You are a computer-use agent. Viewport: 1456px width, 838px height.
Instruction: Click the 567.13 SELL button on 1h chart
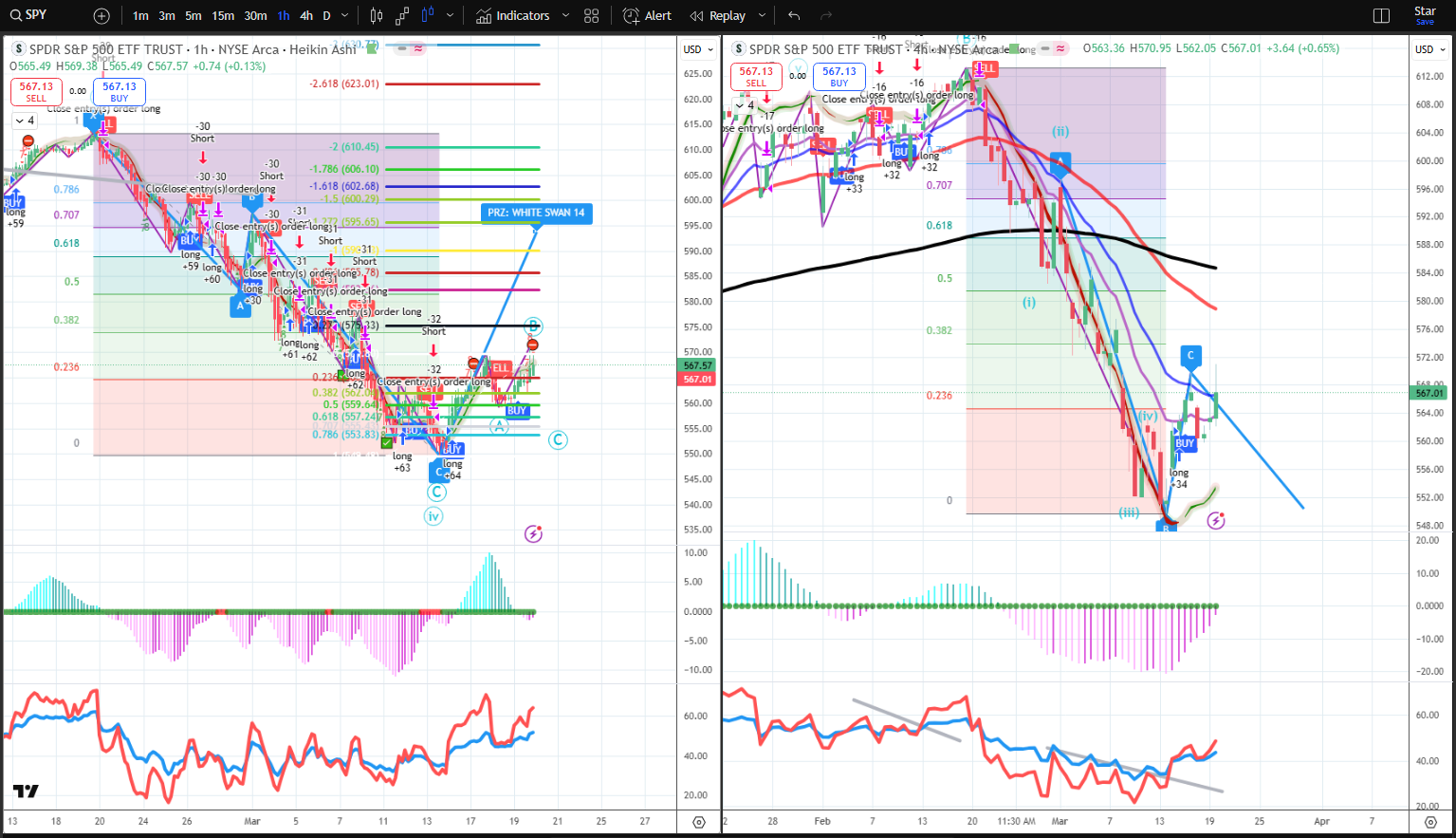[36, 92]
